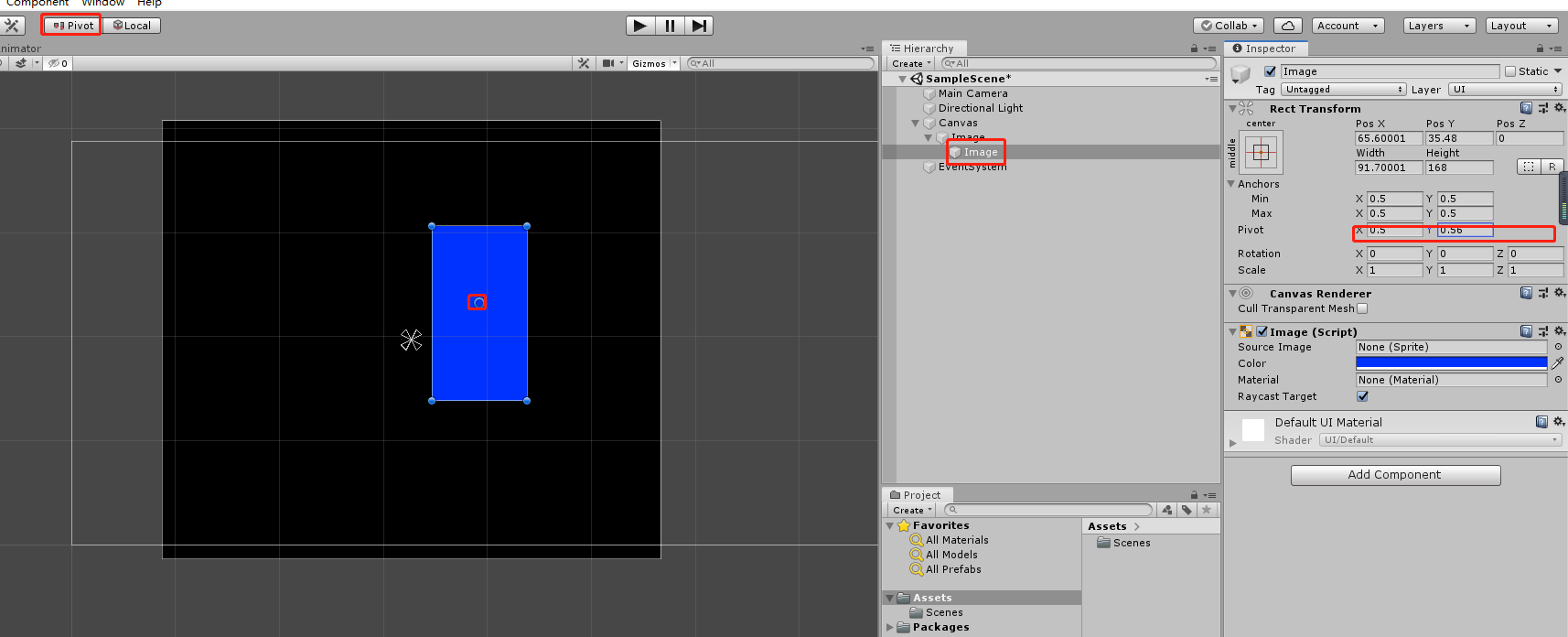
Task: Open the anchor presets box
Action: coord(1262,152)
